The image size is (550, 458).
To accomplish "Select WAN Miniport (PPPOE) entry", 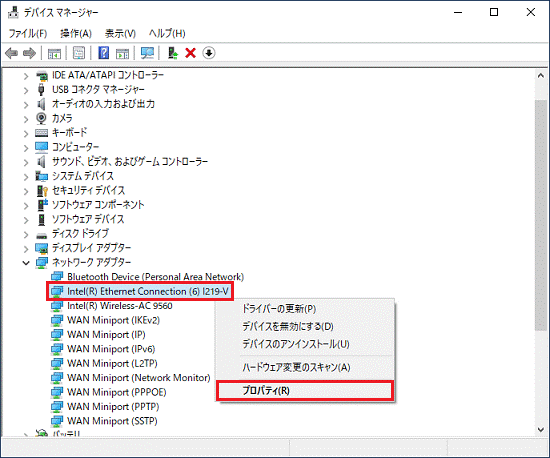I will [116, 392].
